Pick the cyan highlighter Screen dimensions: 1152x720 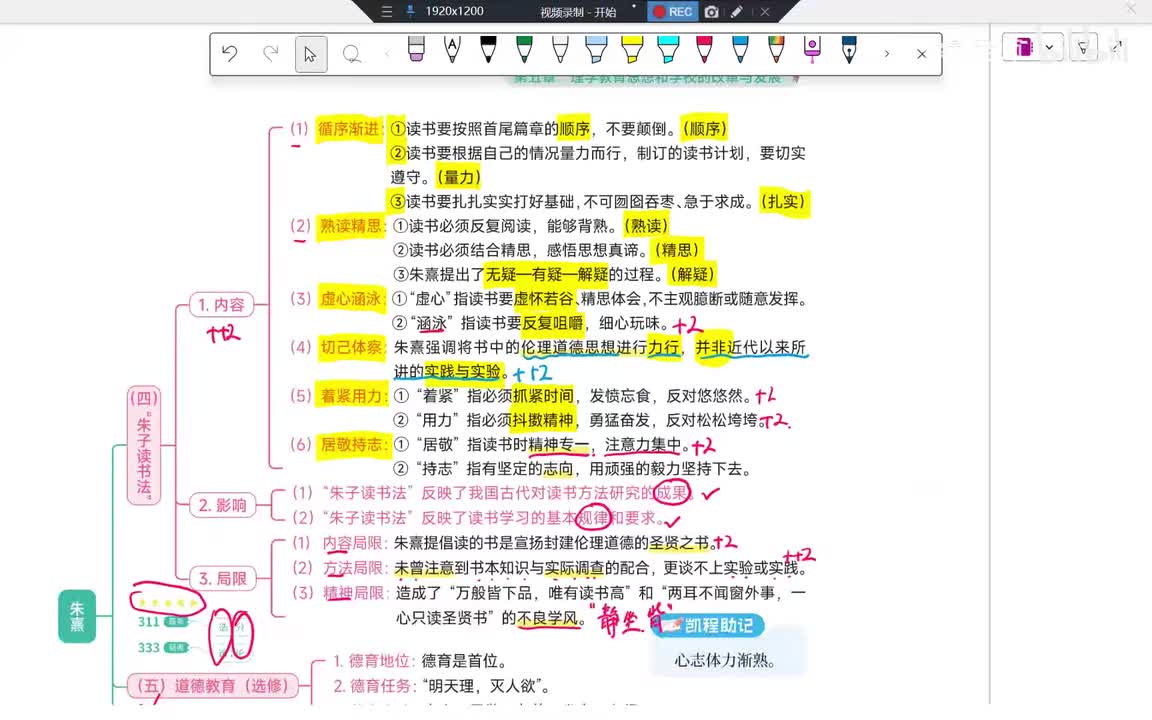pos(668,48)
